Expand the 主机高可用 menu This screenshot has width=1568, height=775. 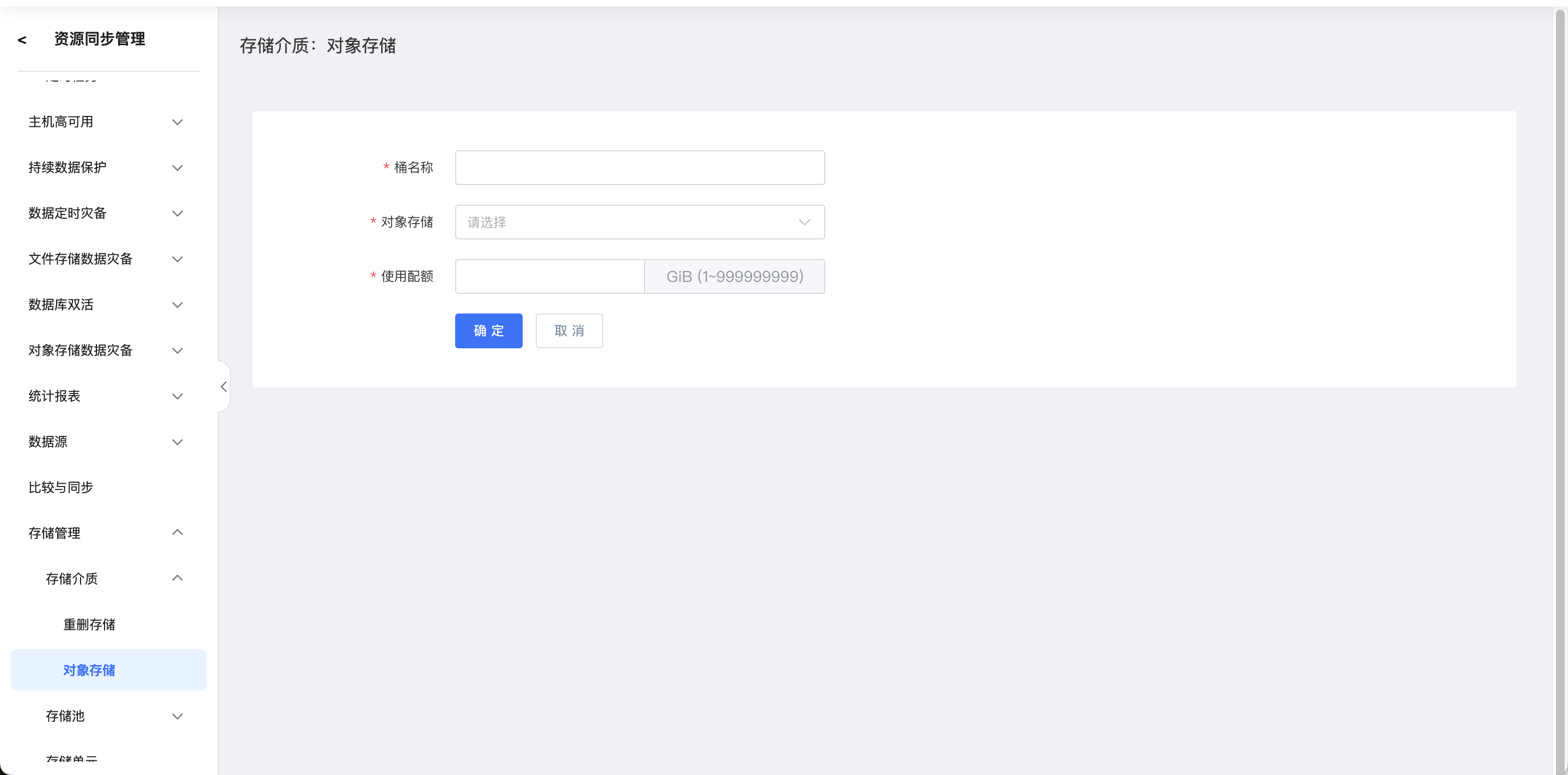click(105, 122)
